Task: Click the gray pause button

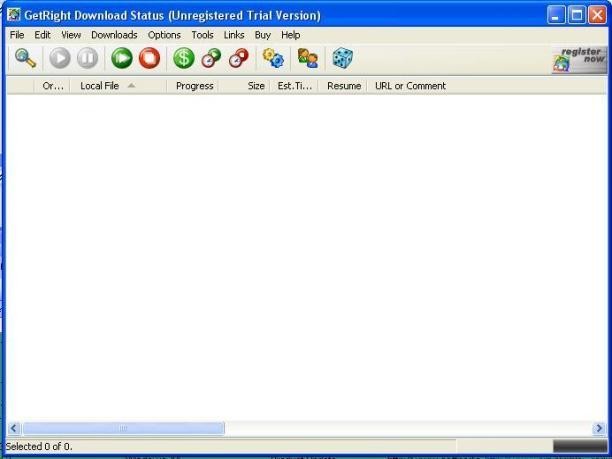Action: point(87,58)
